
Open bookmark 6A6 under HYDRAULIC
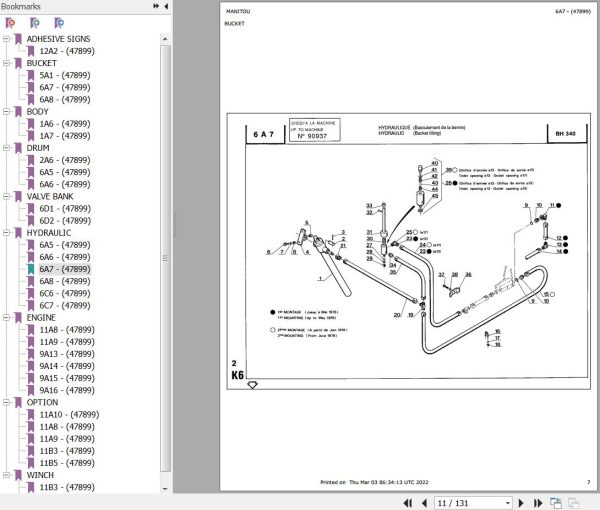[x=65, y=257]
